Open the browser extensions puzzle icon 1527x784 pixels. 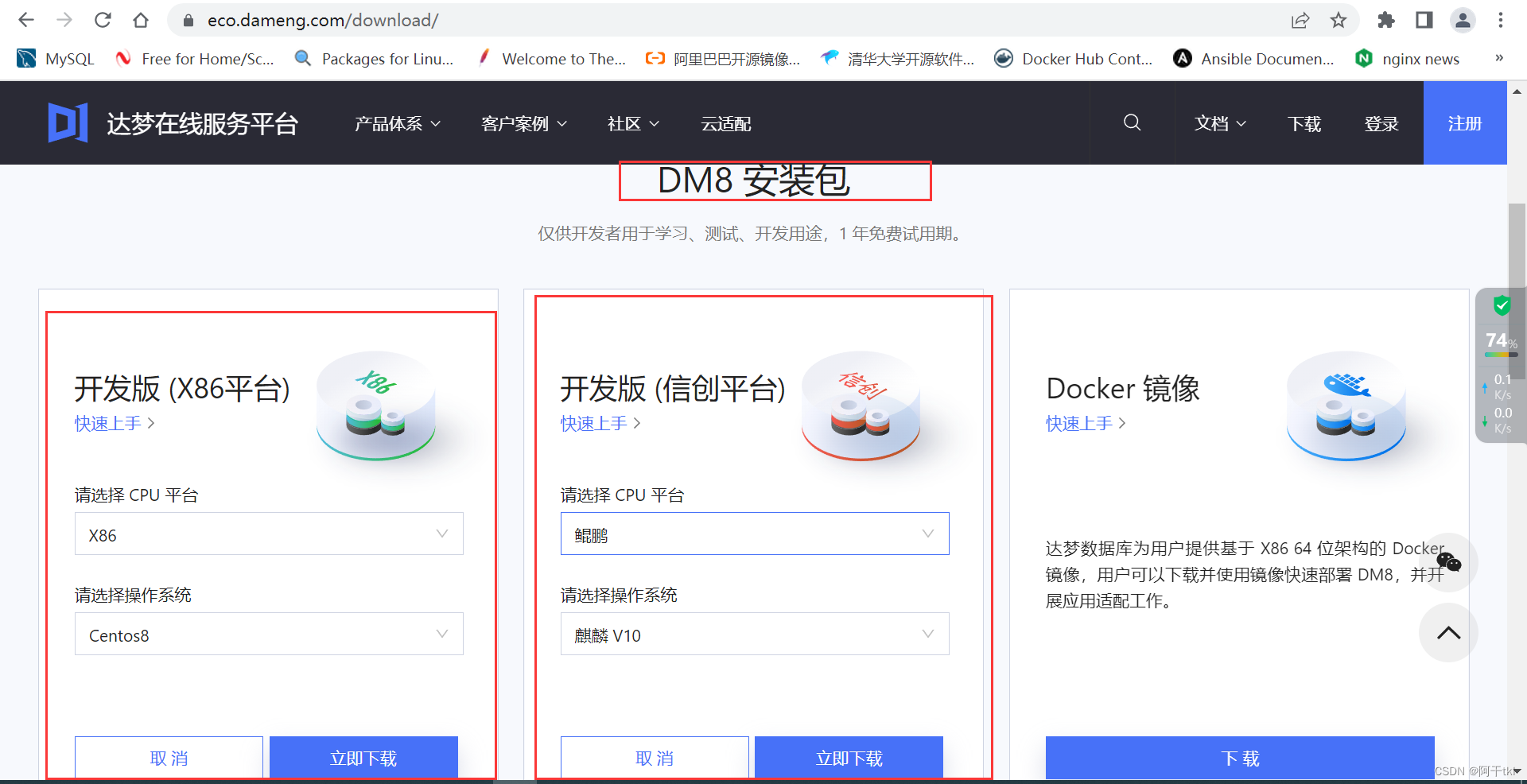pyautogui.click(x=1386, y=20)
